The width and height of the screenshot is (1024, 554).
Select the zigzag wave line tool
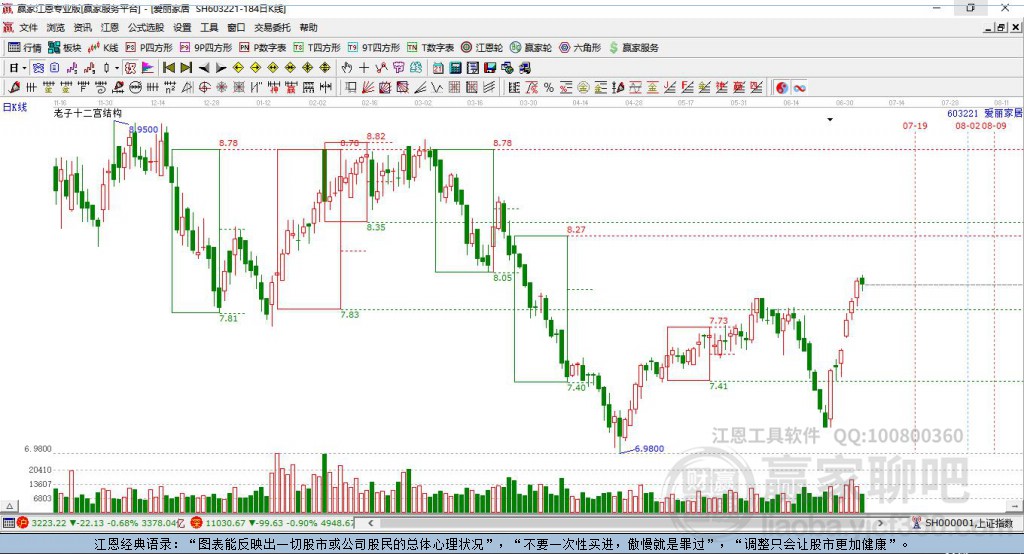pyautogui.click(x=438, y=88)
